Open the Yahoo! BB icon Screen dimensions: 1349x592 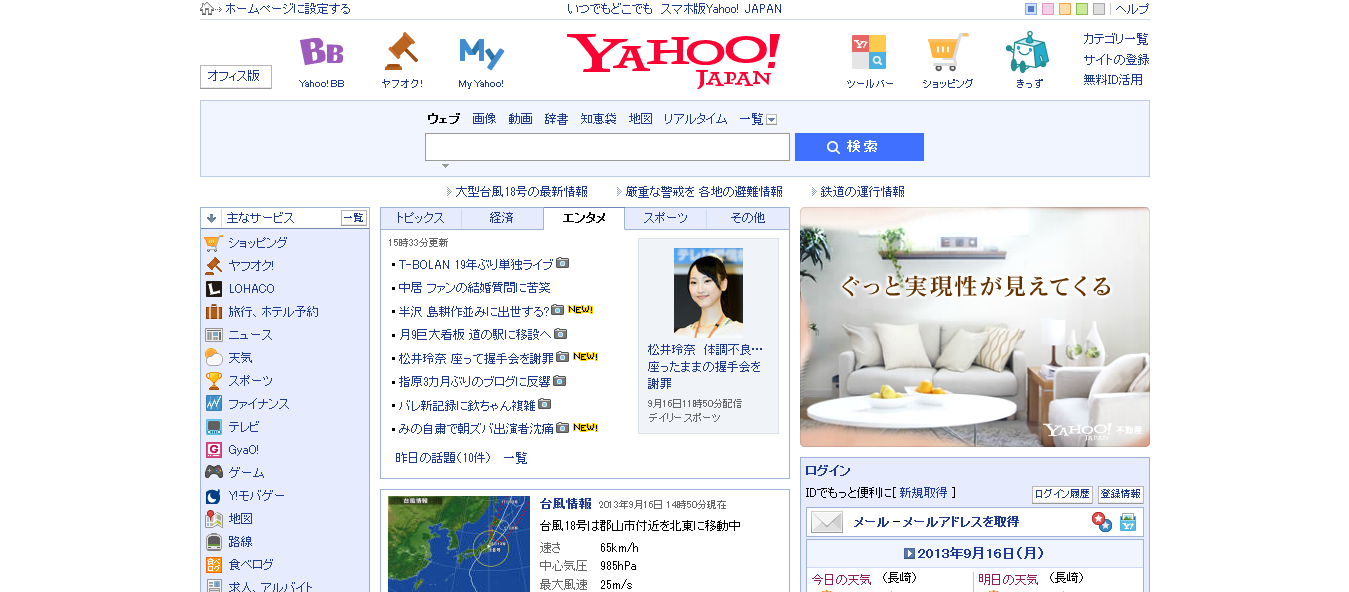click(x=321, y=52)
